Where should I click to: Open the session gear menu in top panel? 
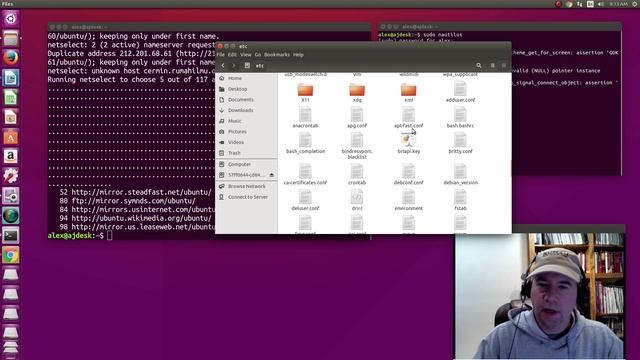tap(635, 4)
